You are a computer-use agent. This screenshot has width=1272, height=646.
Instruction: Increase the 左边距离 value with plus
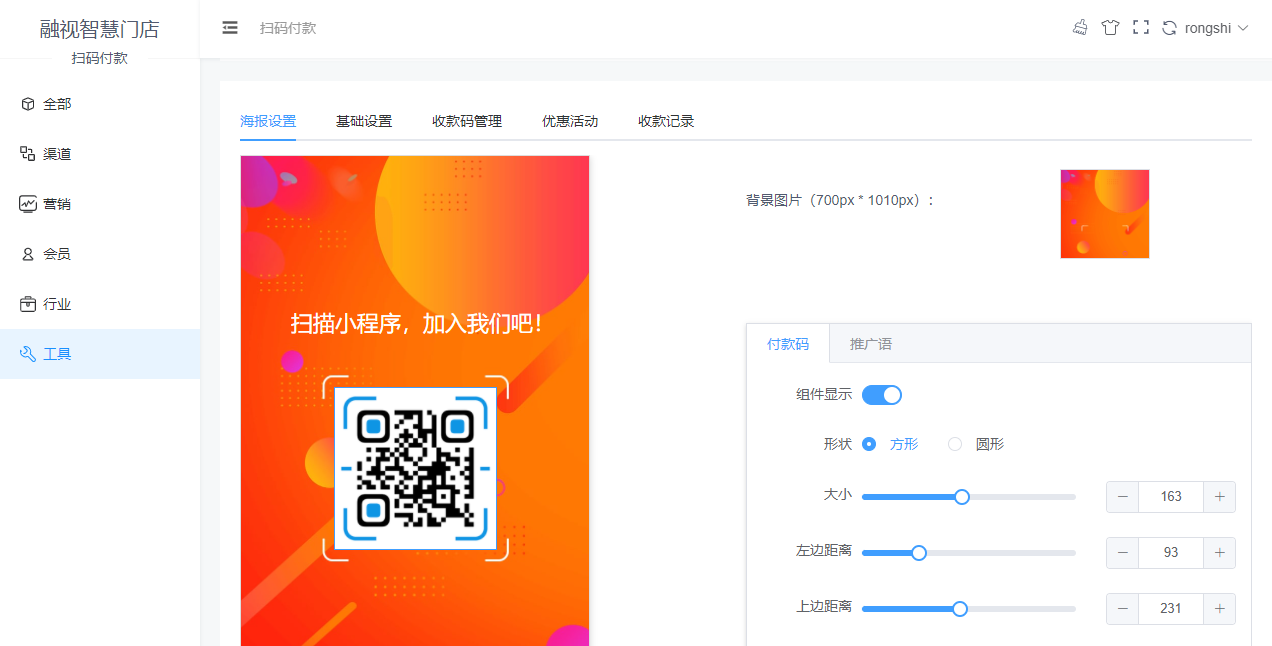point(1219,553)
